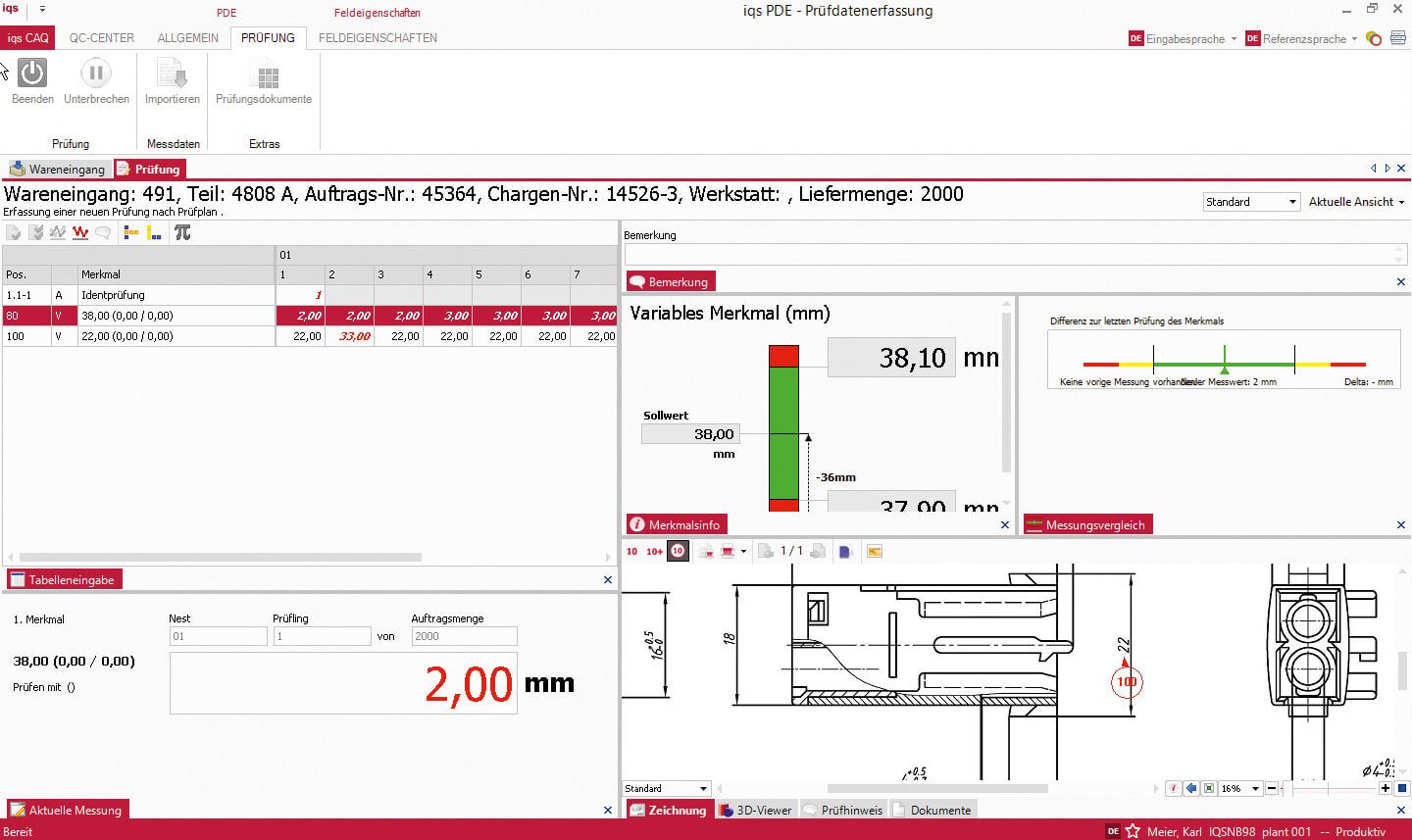Click the speech bubble comment icon
The width and height of the screenshot is (1412, 840).
(x=102, y=232)
